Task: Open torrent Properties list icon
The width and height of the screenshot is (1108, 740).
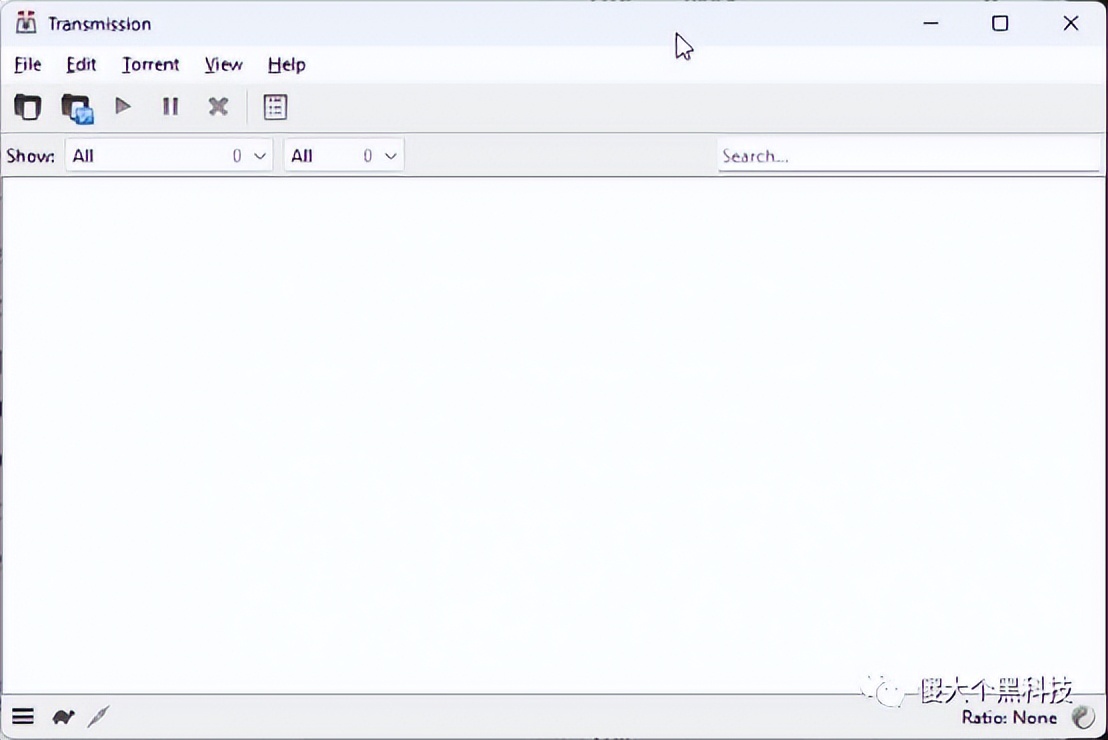Action: pyautogui.click(x=275, y=107)
